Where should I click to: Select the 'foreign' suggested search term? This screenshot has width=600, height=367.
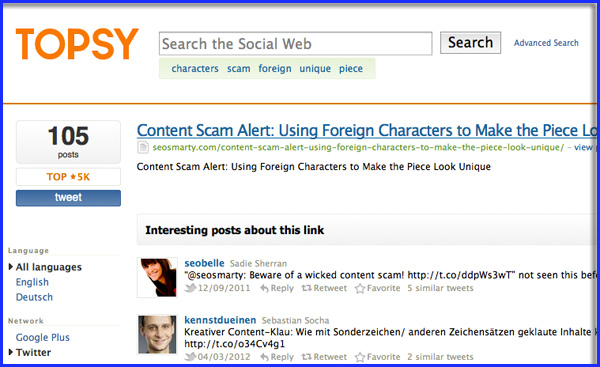click(x=275, y=69)
